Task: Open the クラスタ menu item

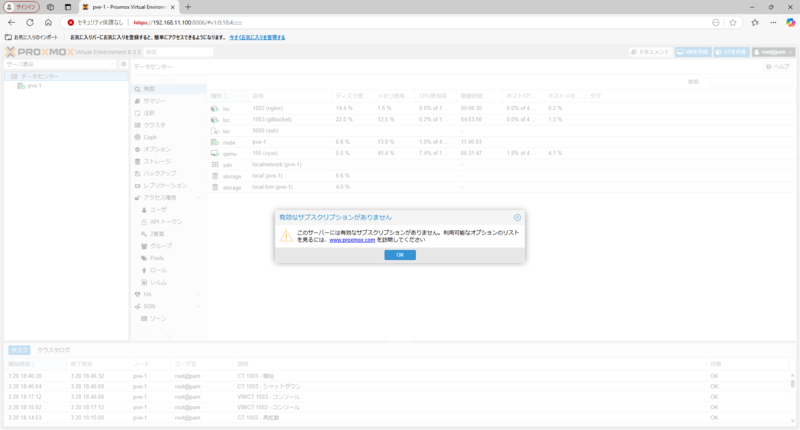Action: [168, 125]
